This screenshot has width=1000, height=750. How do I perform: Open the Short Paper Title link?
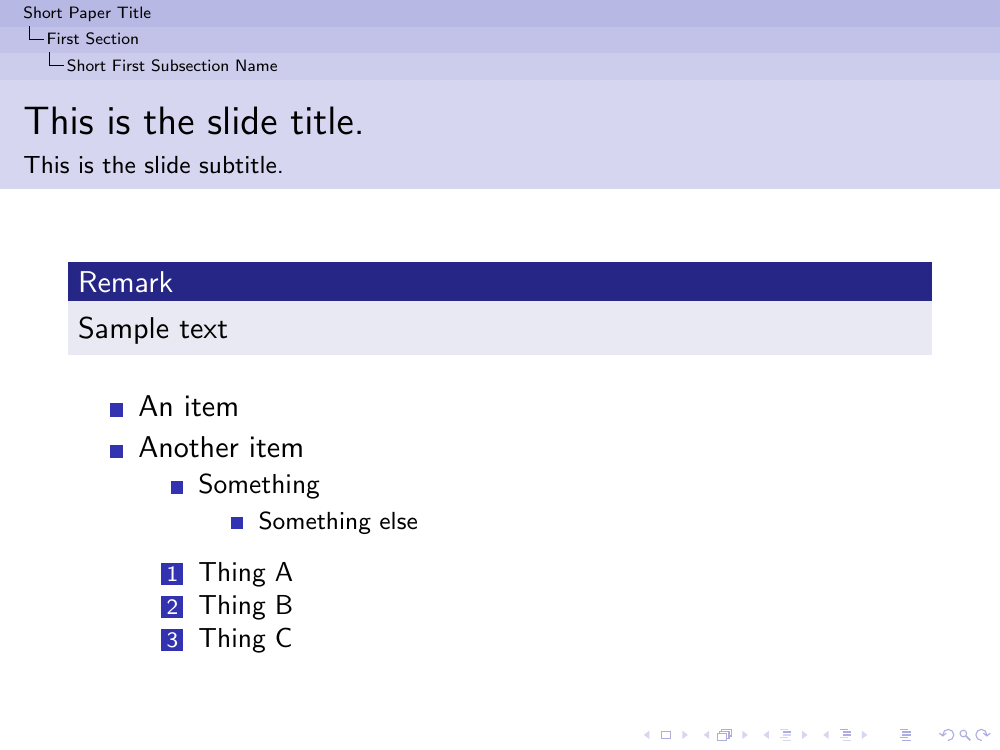87,13
